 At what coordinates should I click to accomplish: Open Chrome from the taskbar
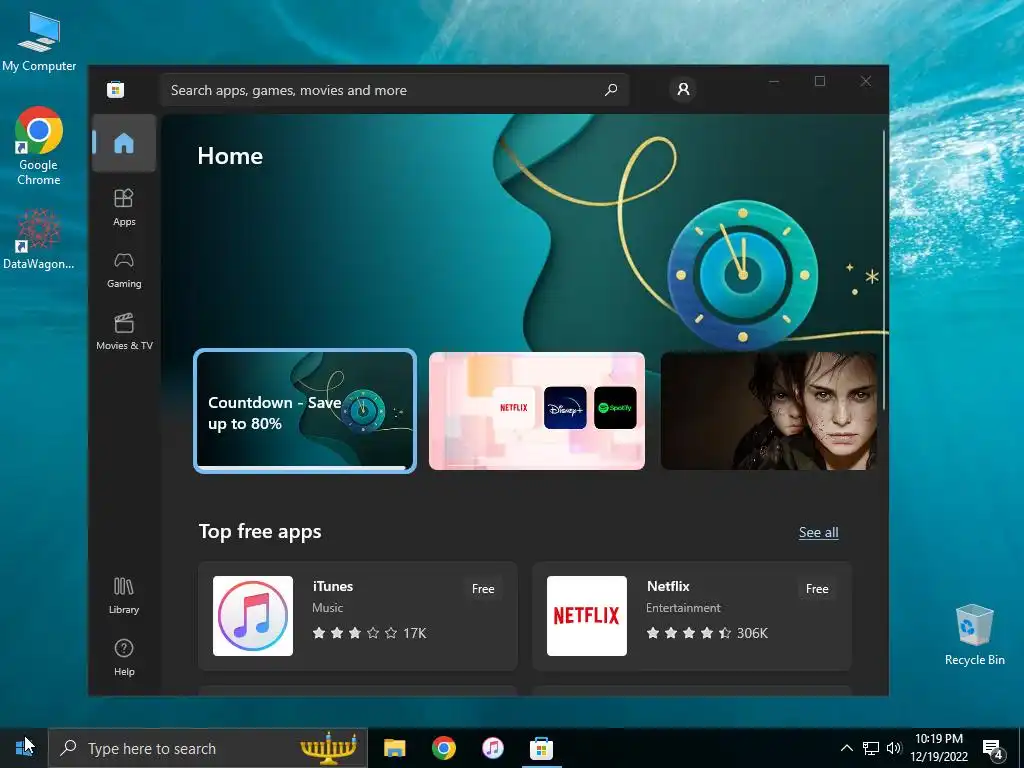click(443, 748)
